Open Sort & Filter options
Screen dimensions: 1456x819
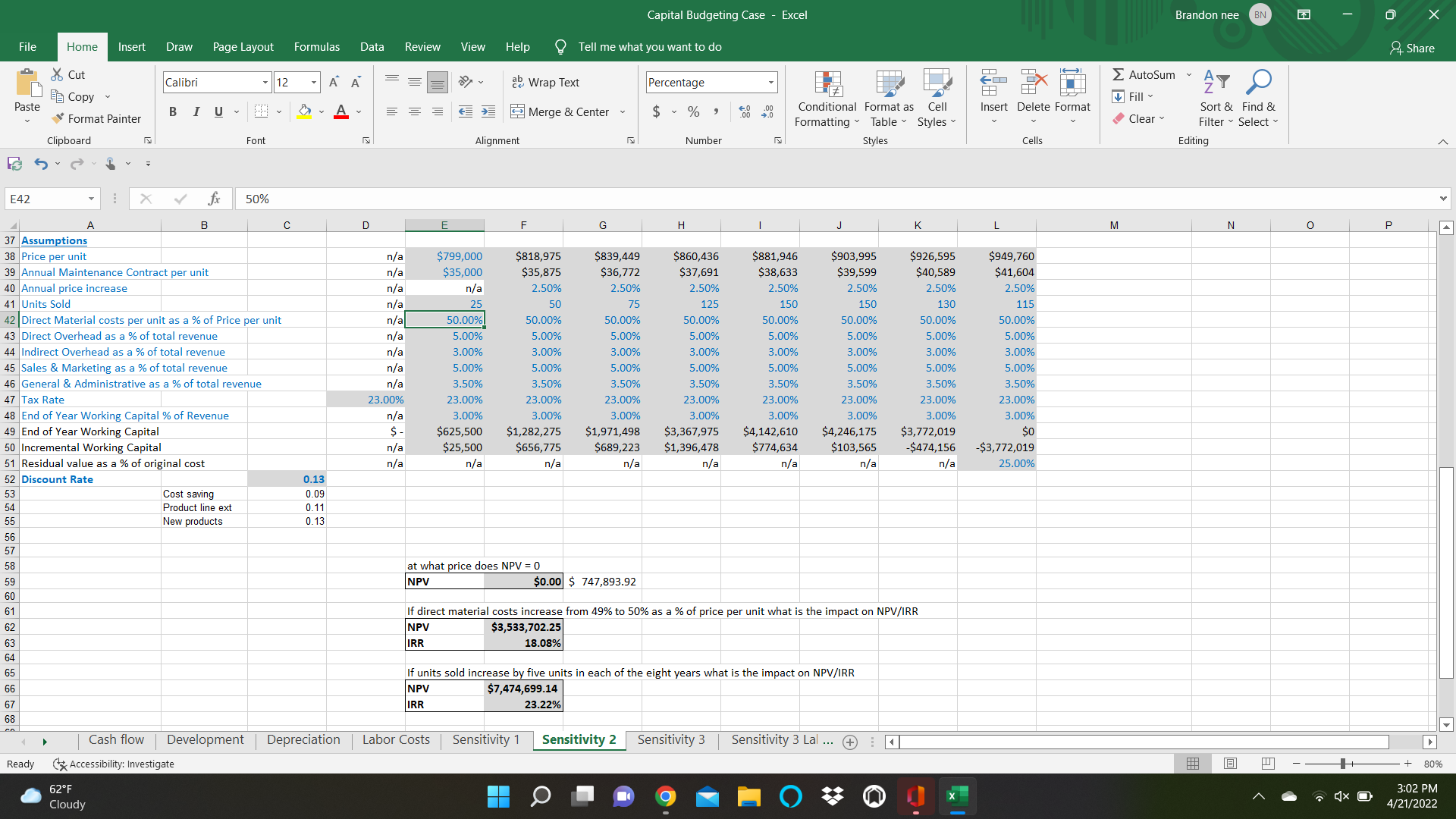click(1214, 99)
